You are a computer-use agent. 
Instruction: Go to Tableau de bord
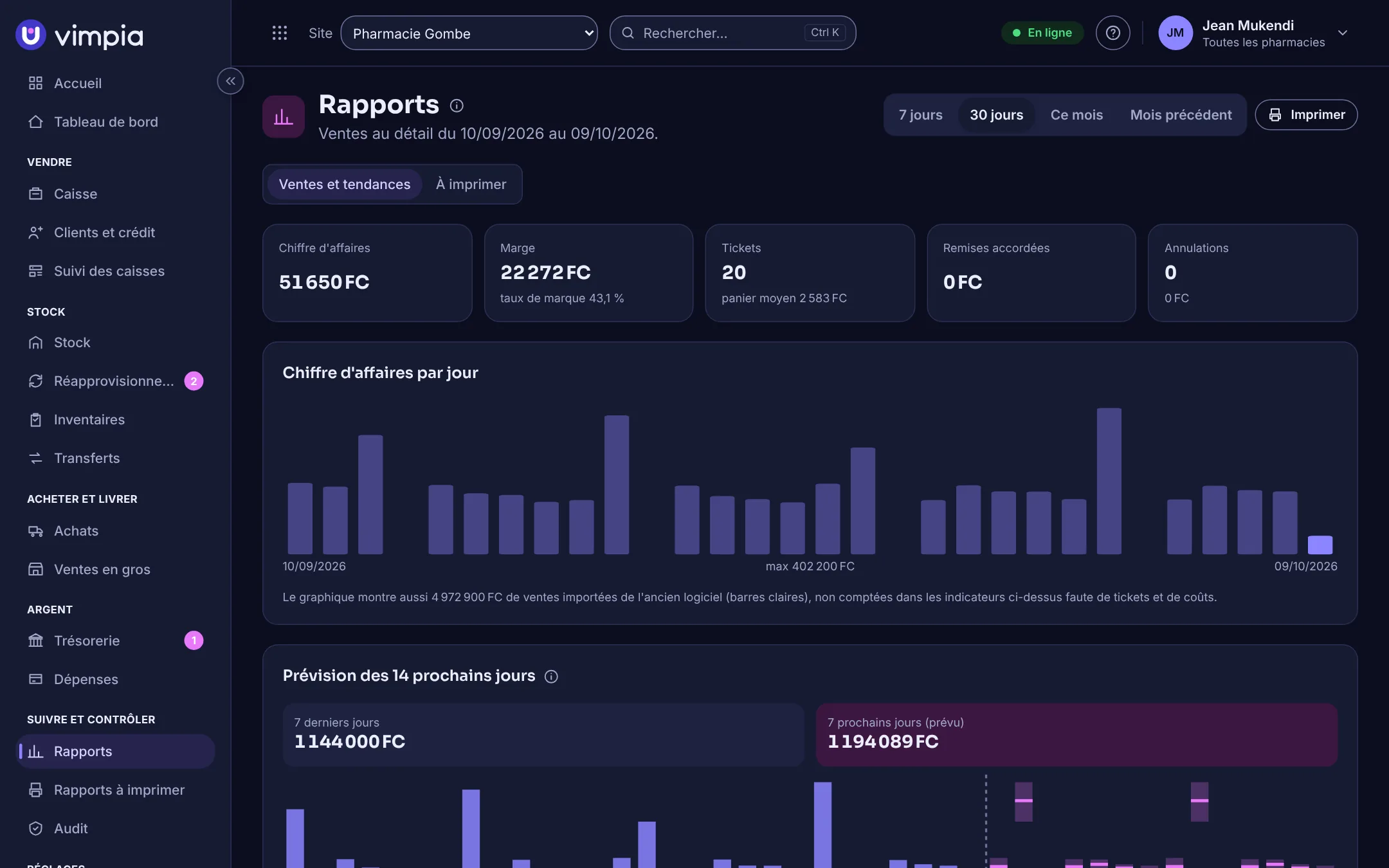coord(115,122)
